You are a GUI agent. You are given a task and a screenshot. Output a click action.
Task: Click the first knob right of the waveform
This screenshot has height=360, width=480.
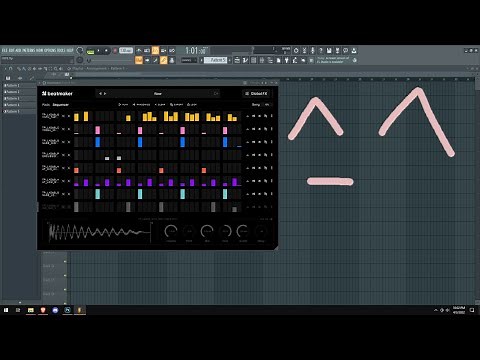(x=171, y=231)
